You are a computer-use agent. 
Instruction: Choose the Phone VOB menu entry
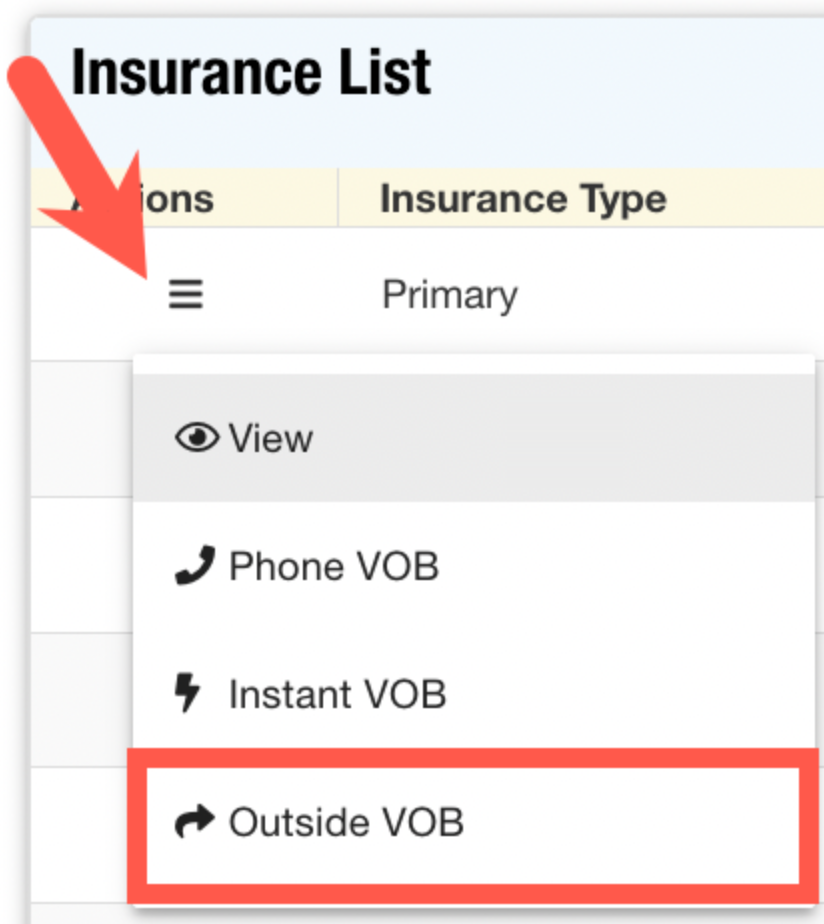point(334,566)
